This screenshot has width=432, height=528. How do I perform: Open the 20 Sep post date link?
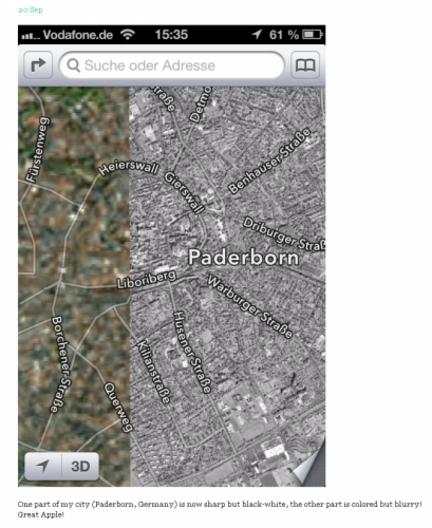[x=30, y=10]
